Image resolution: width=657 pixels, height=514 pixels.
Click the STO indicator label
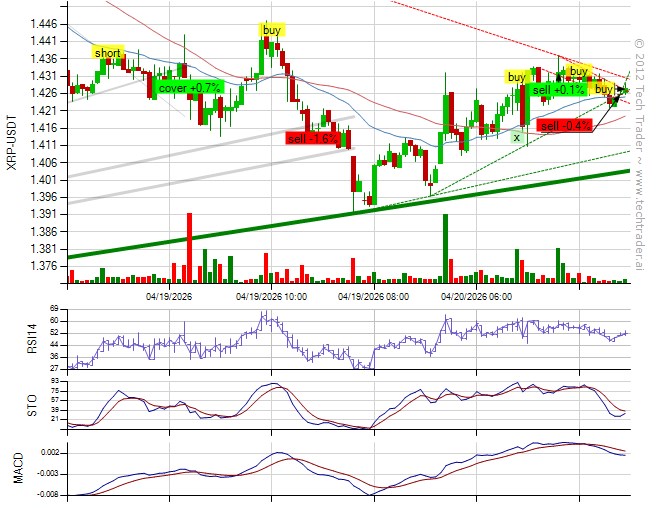[x=32, y=405]
